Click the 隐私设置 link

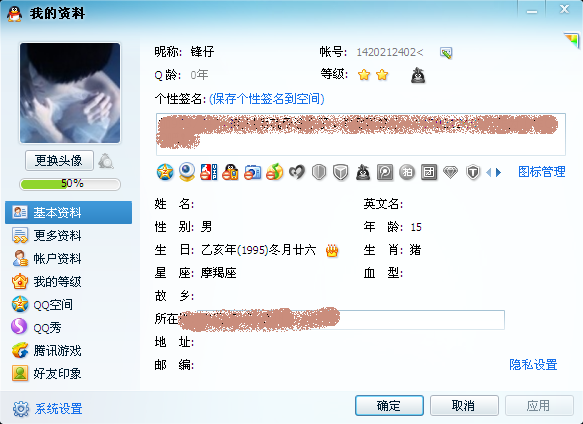533,364
